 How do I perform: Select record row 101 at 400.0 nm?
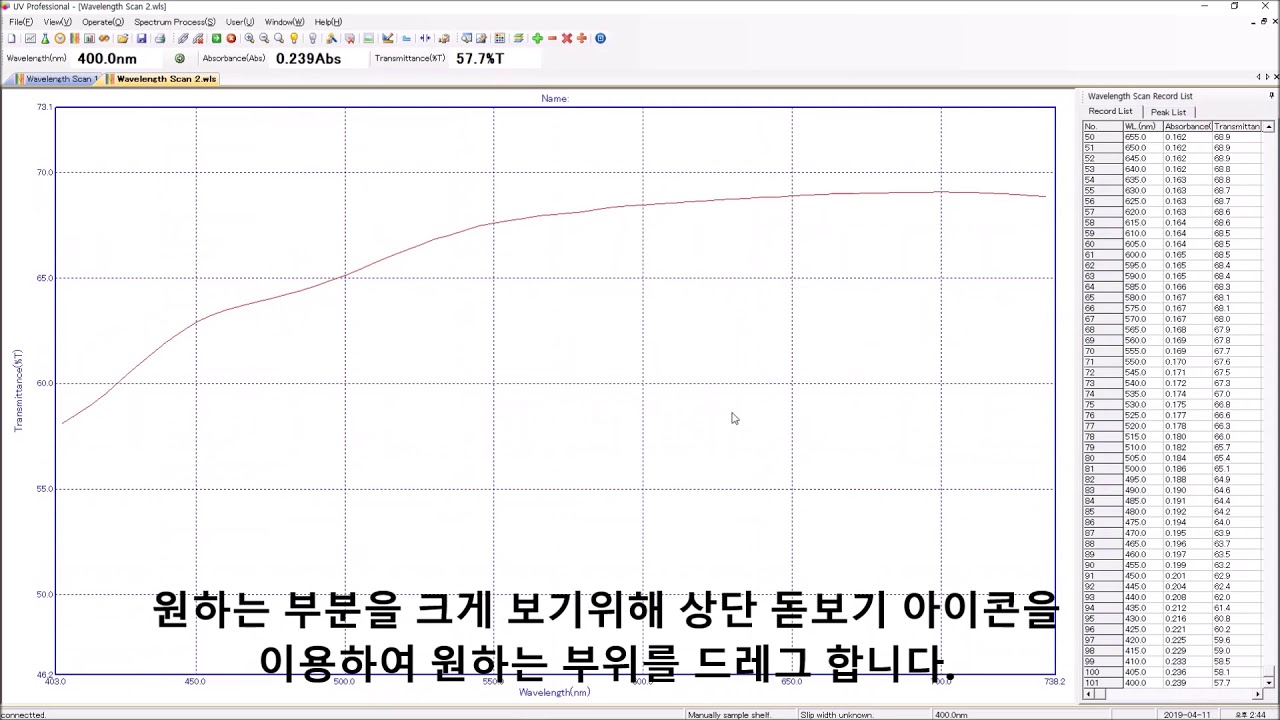(1173, 683)
